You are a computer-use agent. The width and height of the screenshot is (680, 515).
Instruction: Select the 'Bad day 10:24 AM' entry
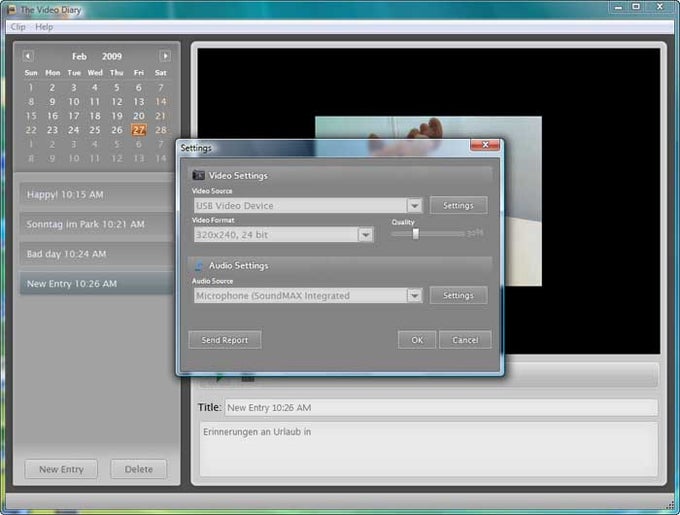pos(96,254)
